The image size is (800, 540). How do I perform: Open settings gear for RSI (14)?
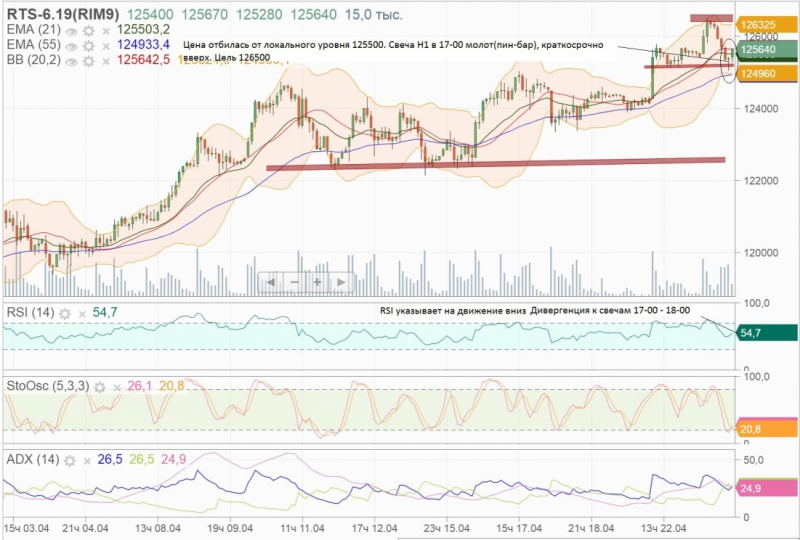(65, 313)
